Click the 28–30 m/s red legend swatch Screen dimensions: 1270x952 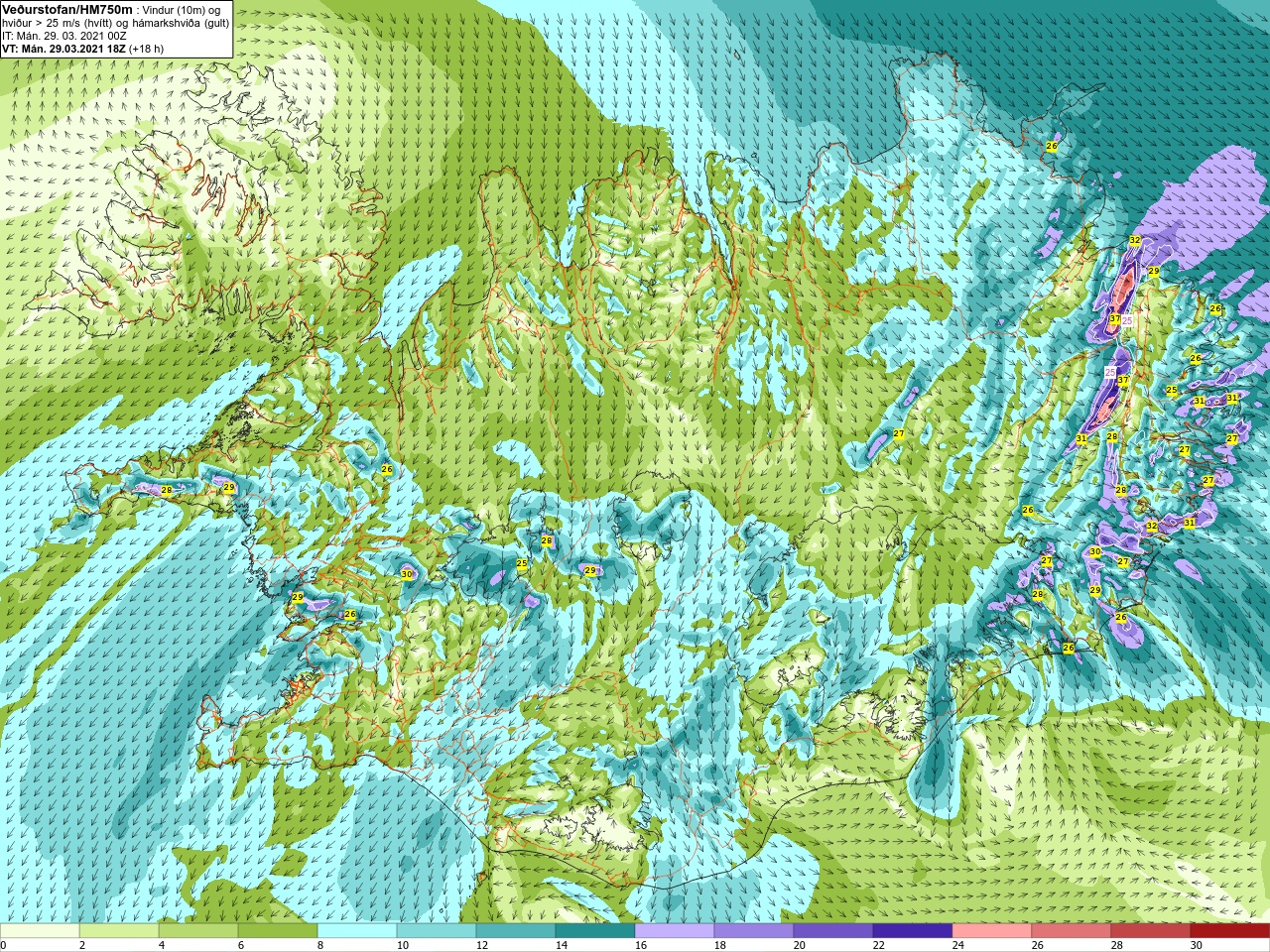point(1151,931)
